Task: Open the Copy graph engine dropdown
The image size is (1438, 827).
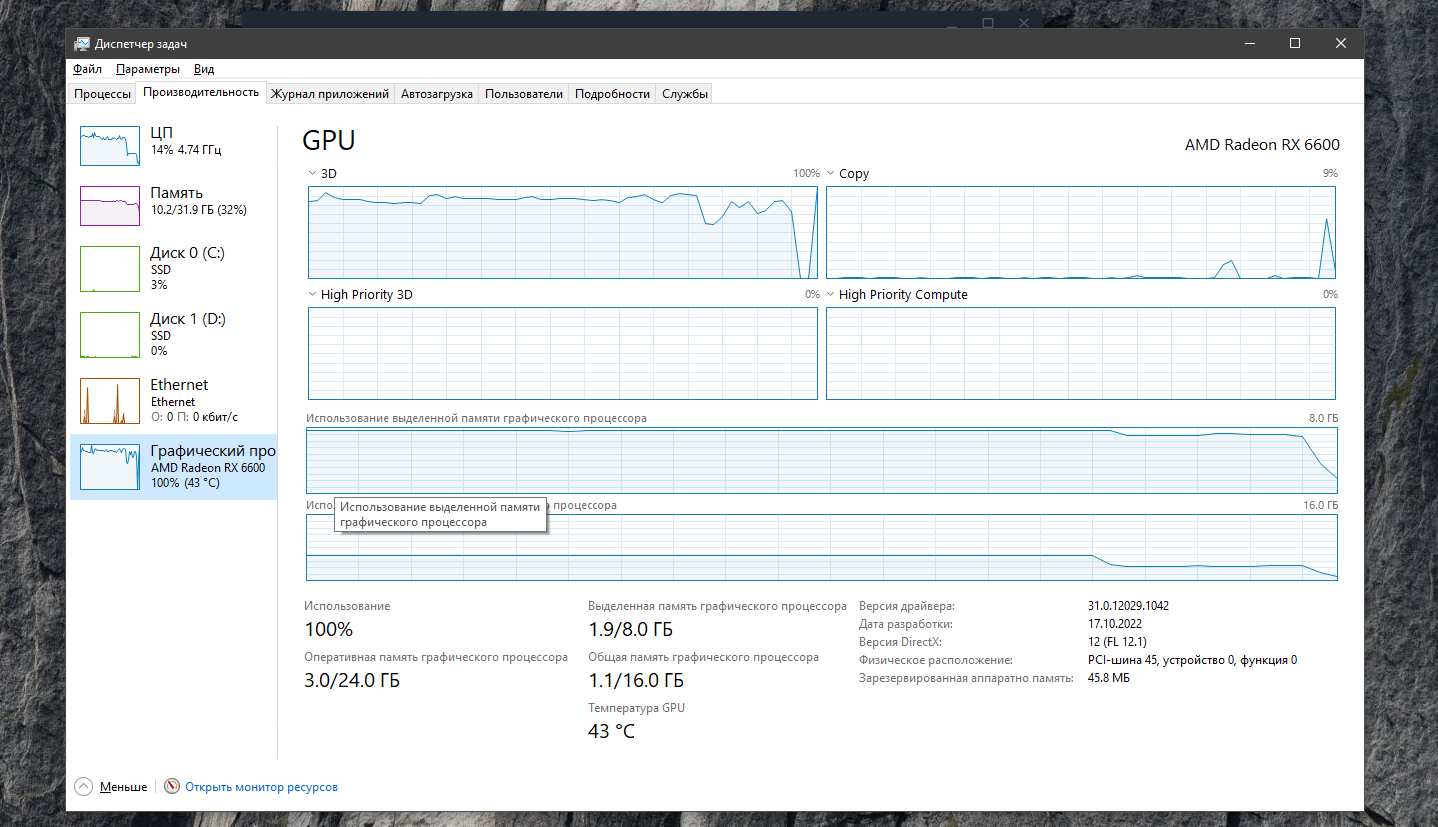Action: pyautogui.click(x=831, y=174)
